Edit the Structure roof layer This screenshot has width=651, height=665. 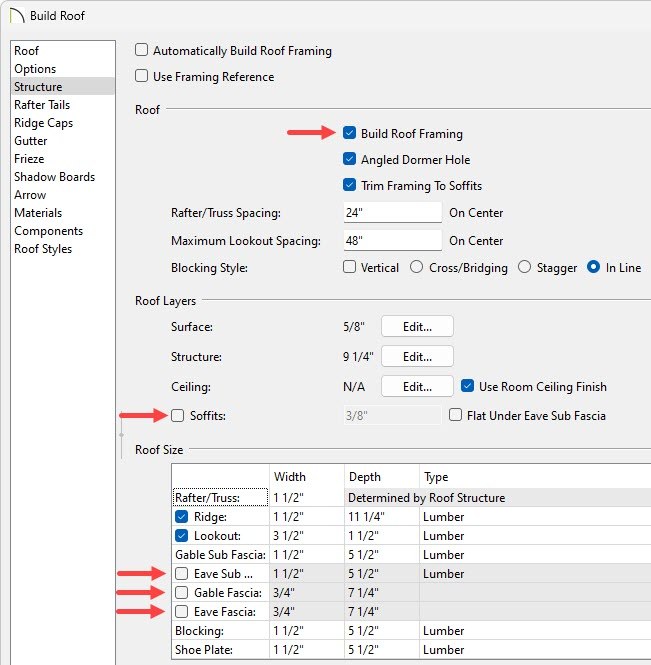(x=417, y=356)
